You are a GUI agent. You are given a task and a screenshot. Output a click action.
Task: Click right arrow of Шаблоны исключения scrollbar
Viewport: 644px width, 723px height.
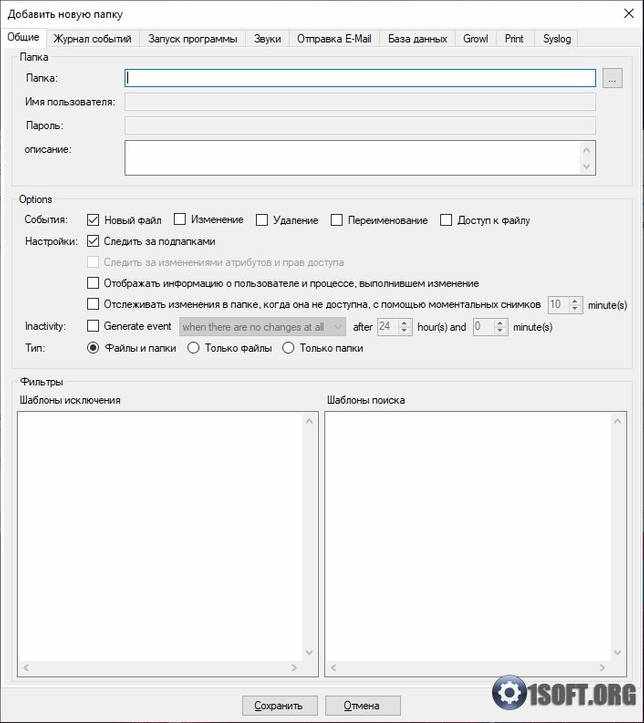point(294,668)
